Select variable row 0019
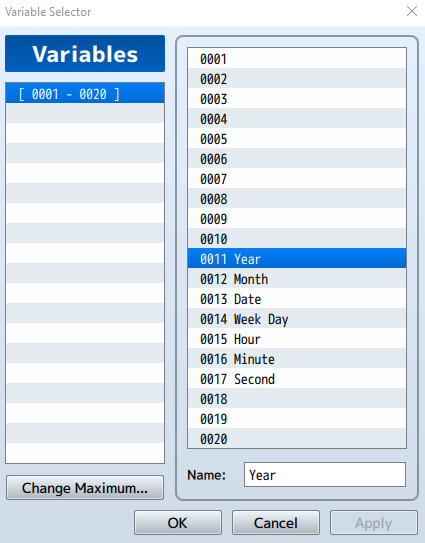Screen dimensions: 425x543 [x=297, y=418]
